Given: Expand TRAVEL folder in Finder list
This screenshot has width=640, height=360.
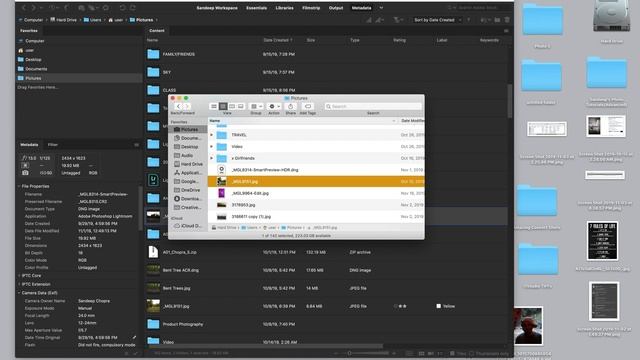Looking at the screenshot, I should (x=211, y=135).
